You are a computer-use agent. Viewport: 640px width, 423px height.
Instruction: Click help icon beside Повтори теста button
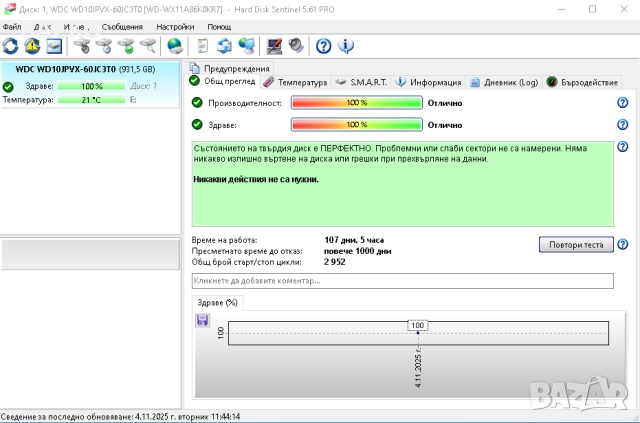pos(622,244)
